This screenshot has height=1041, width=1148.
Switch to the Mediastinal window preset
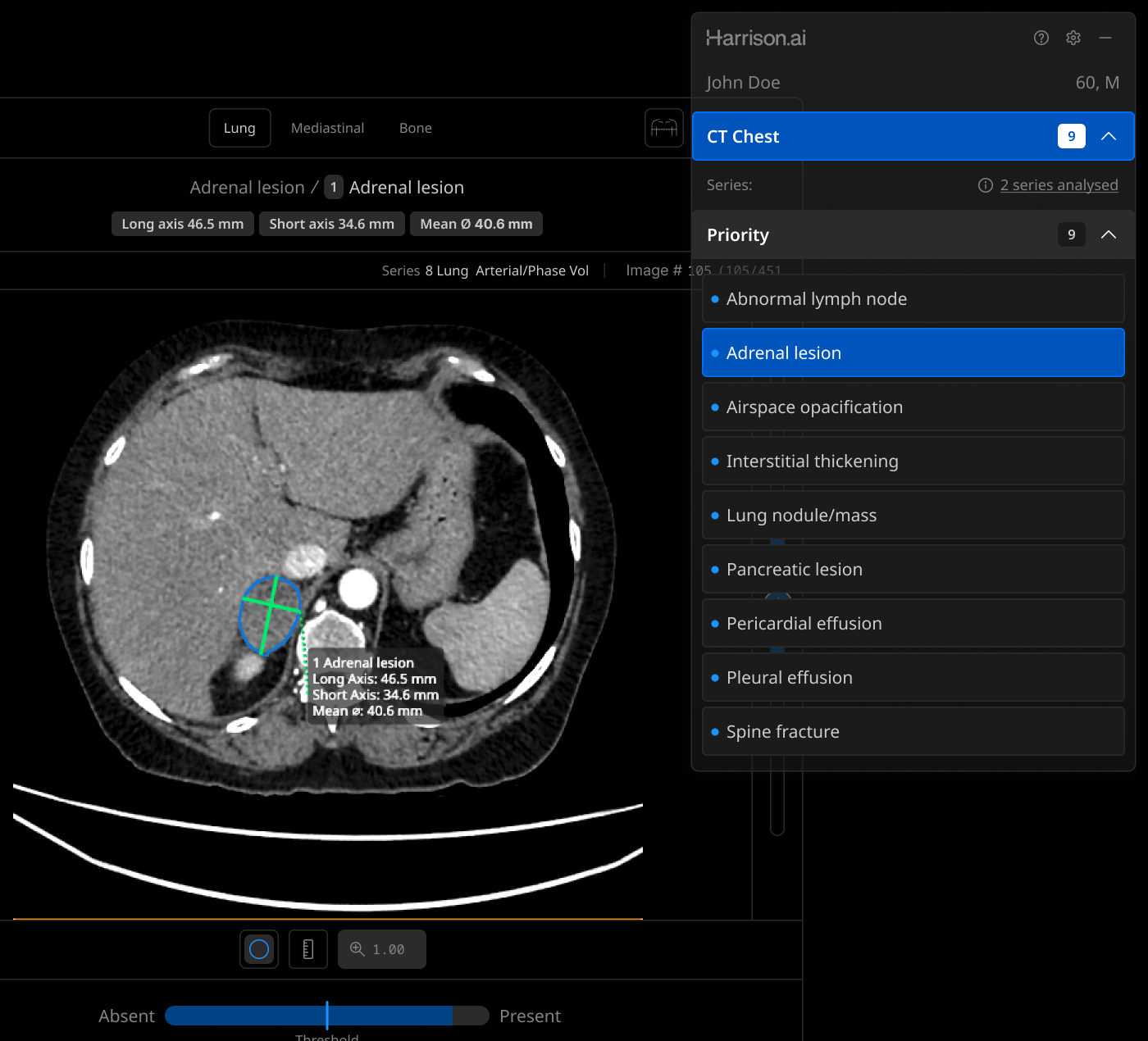(x=327, y=128)
